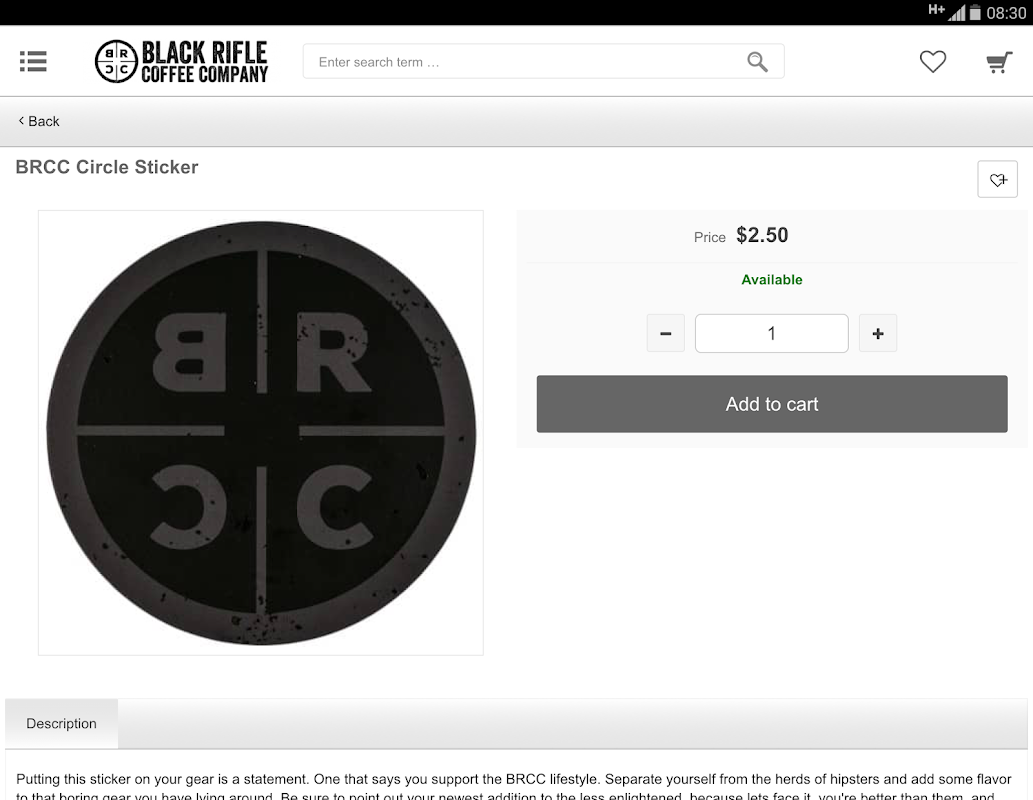This screenshot has width=1033, height=800.
Task: Open the hamburger navigation menu
Action: click(33, 61)
